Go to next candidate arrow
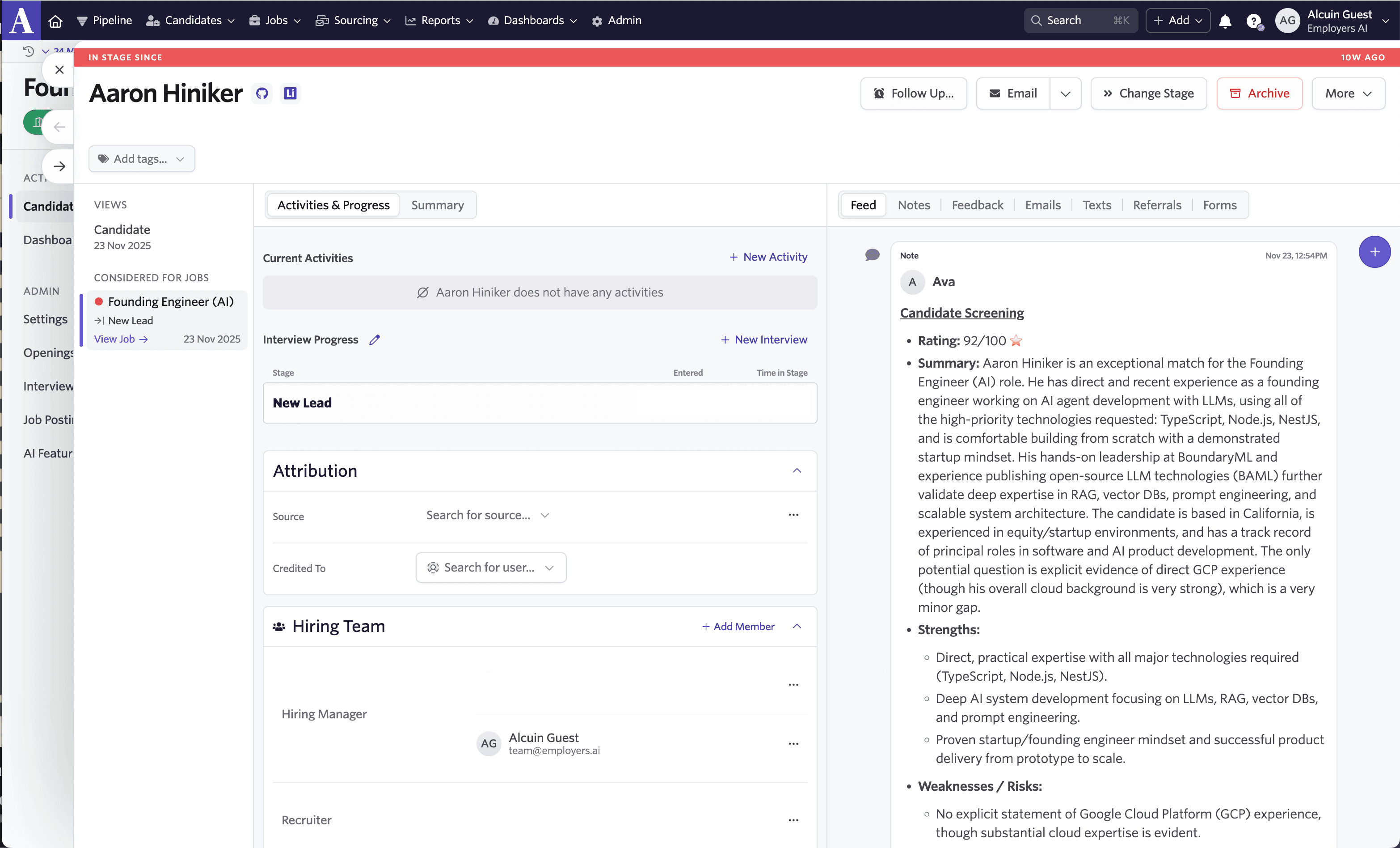 59,166
